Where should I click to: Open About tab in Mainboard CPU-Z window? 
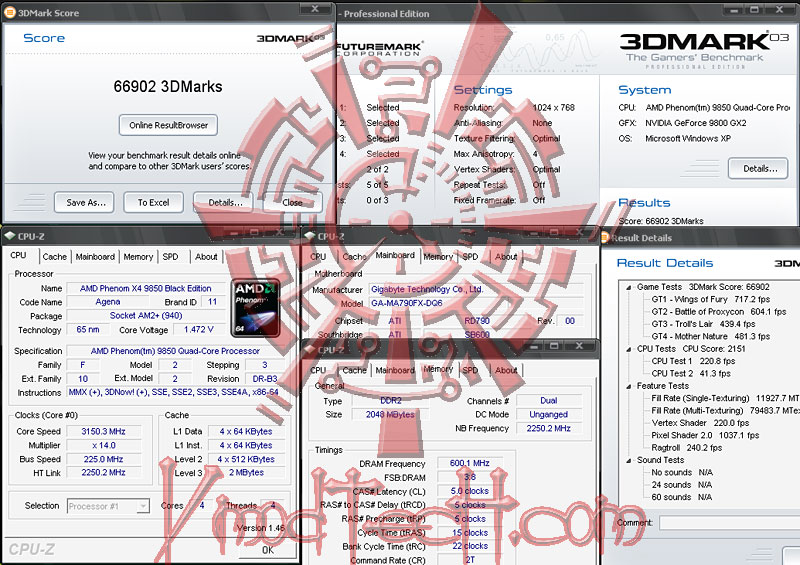(506, 257)
